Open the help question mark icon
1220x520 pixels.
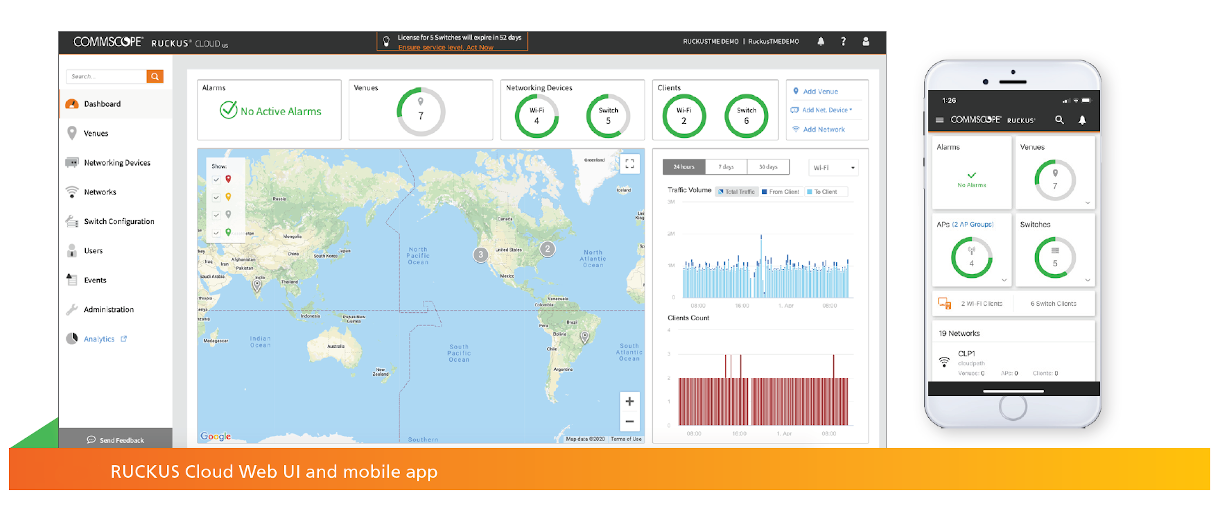pos(843,42)
